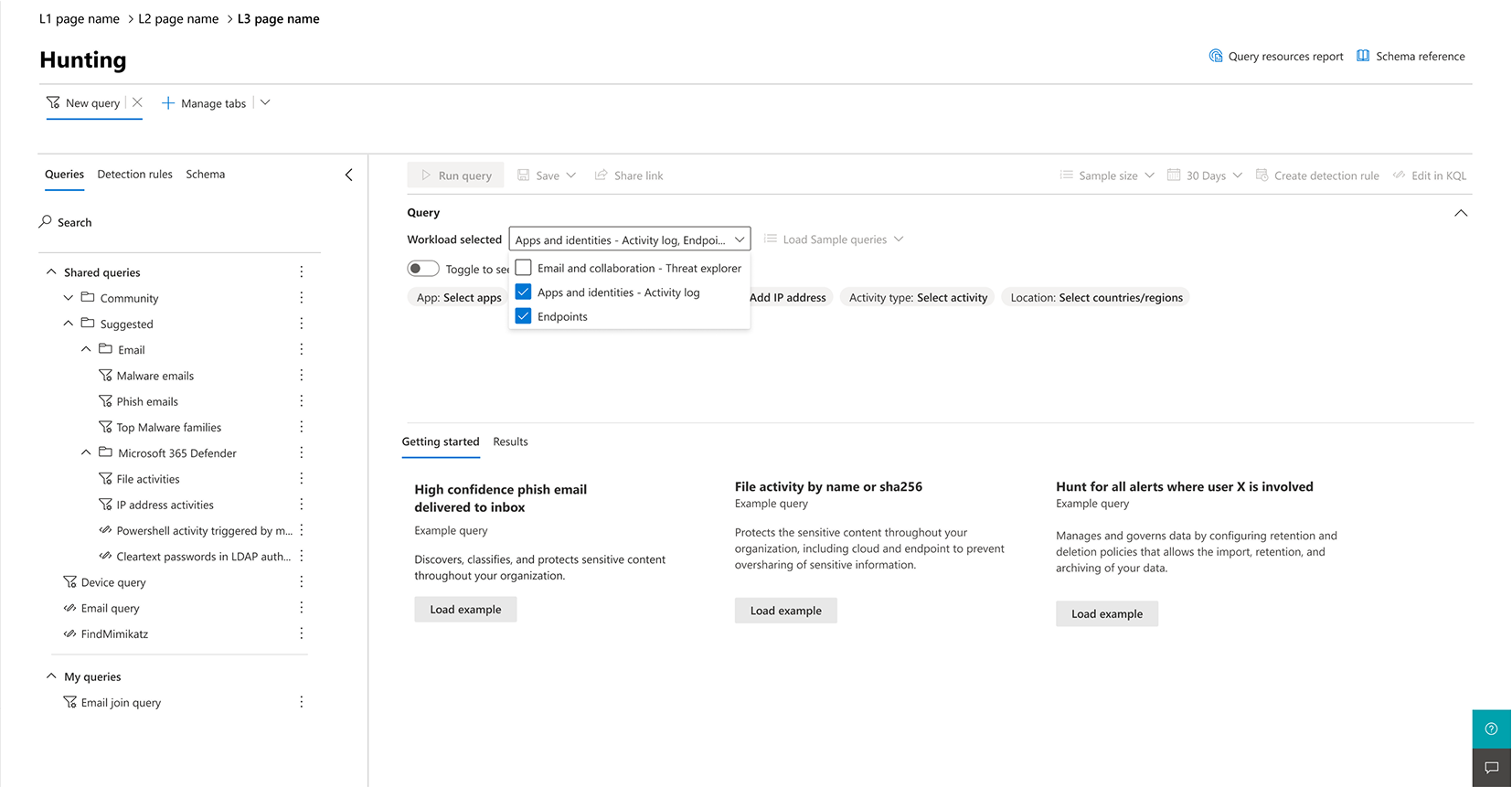Viewport: 1512px width, 787px height.
Task: Click the Search magnifier icon
Action: click(x=46, y=221)
